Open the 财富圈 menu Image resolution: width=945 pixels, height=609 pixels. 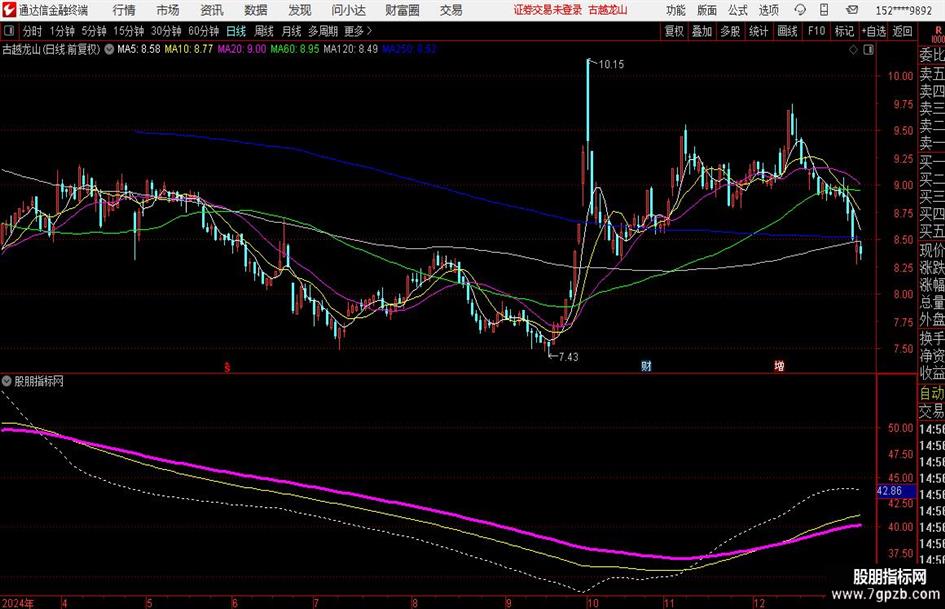[402, 10]
